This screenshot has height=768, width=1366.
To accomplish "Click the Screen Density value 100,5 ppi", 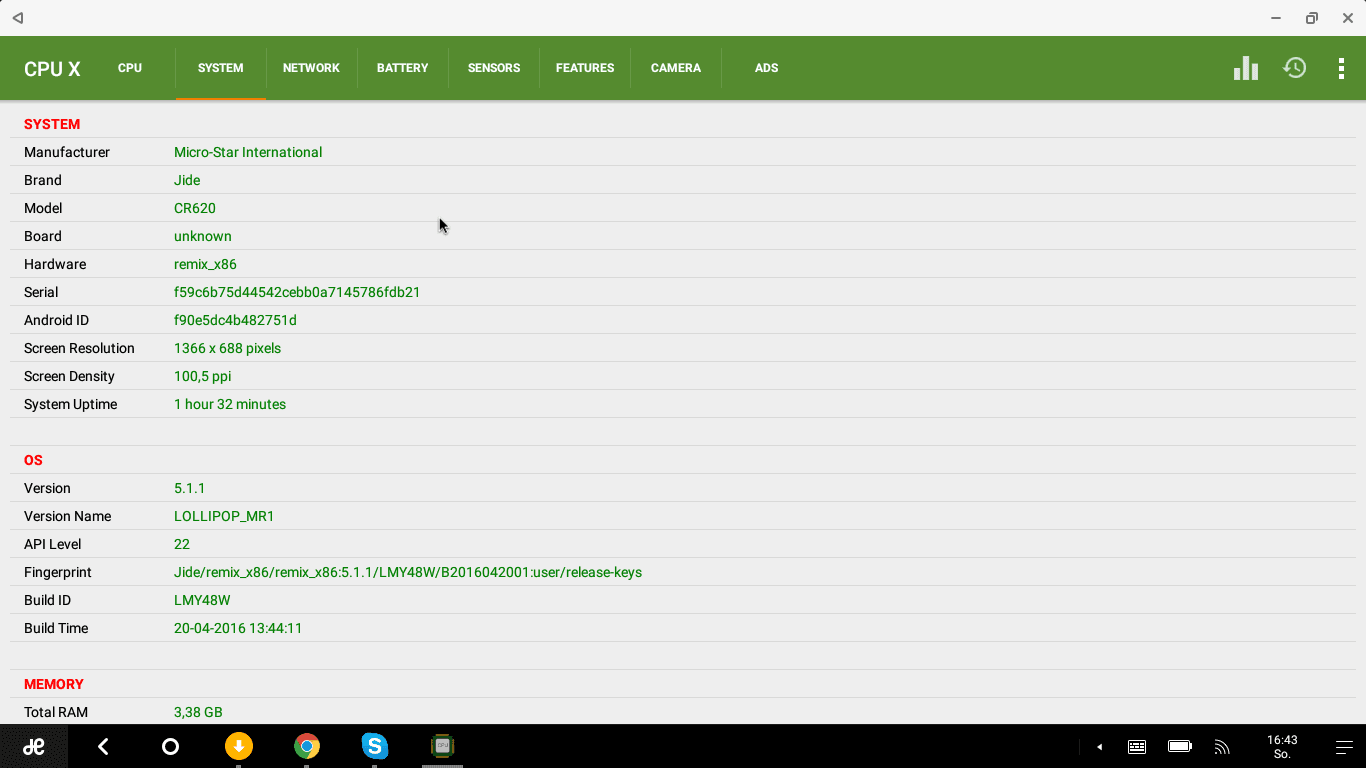I will [x=203, y=376].
